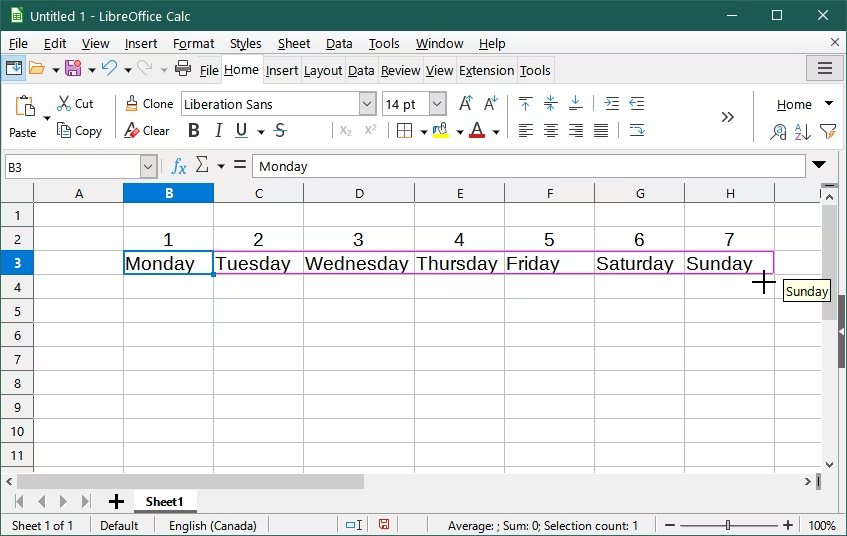Open Function Wizard fx icon
This screenshot has width=847, height=536.
[179, 166]
